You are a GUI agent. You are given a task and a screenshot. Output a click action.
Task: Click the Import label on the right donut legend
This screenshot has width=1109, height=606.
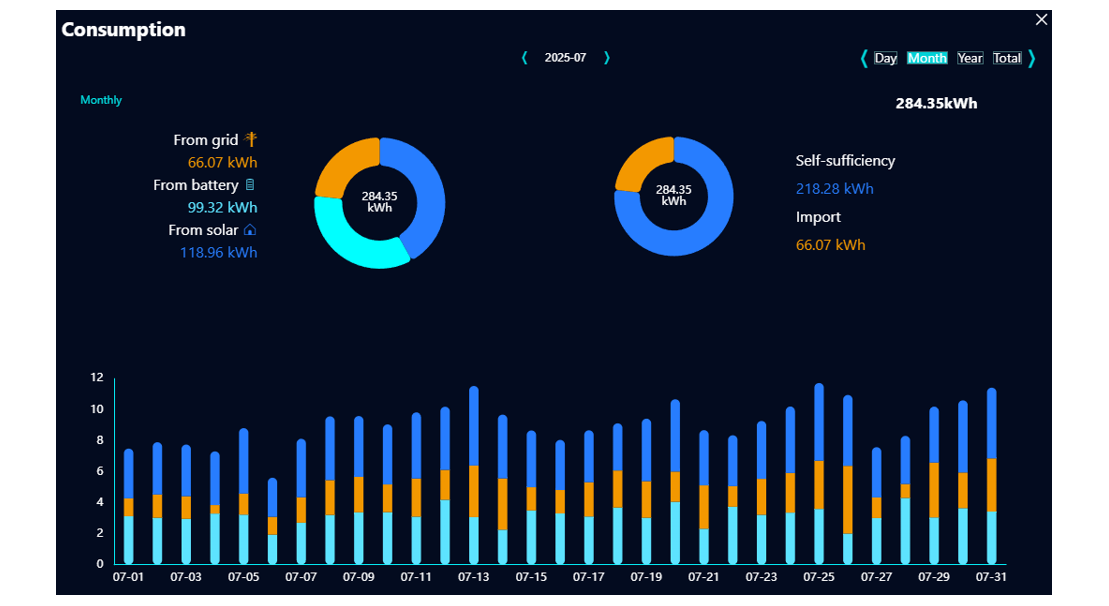coord(818,217)
